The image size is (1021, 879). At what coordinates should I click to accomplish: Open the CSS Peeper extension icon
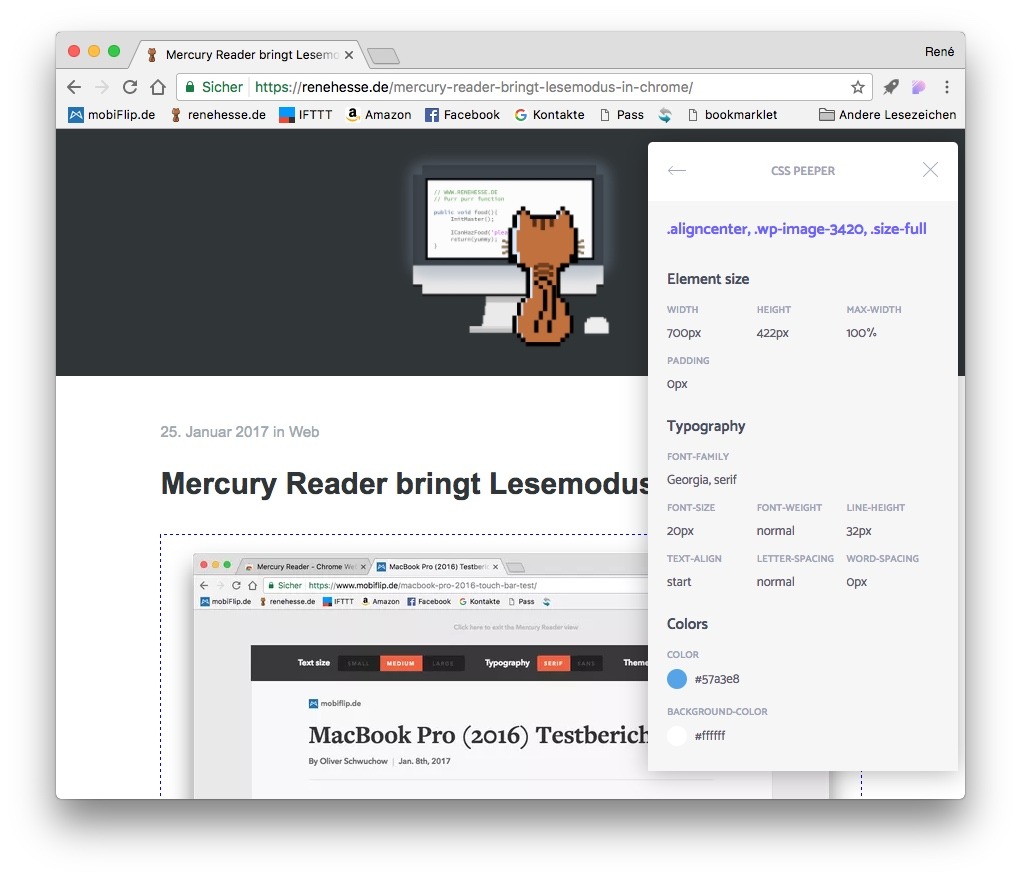pos(918,87)
